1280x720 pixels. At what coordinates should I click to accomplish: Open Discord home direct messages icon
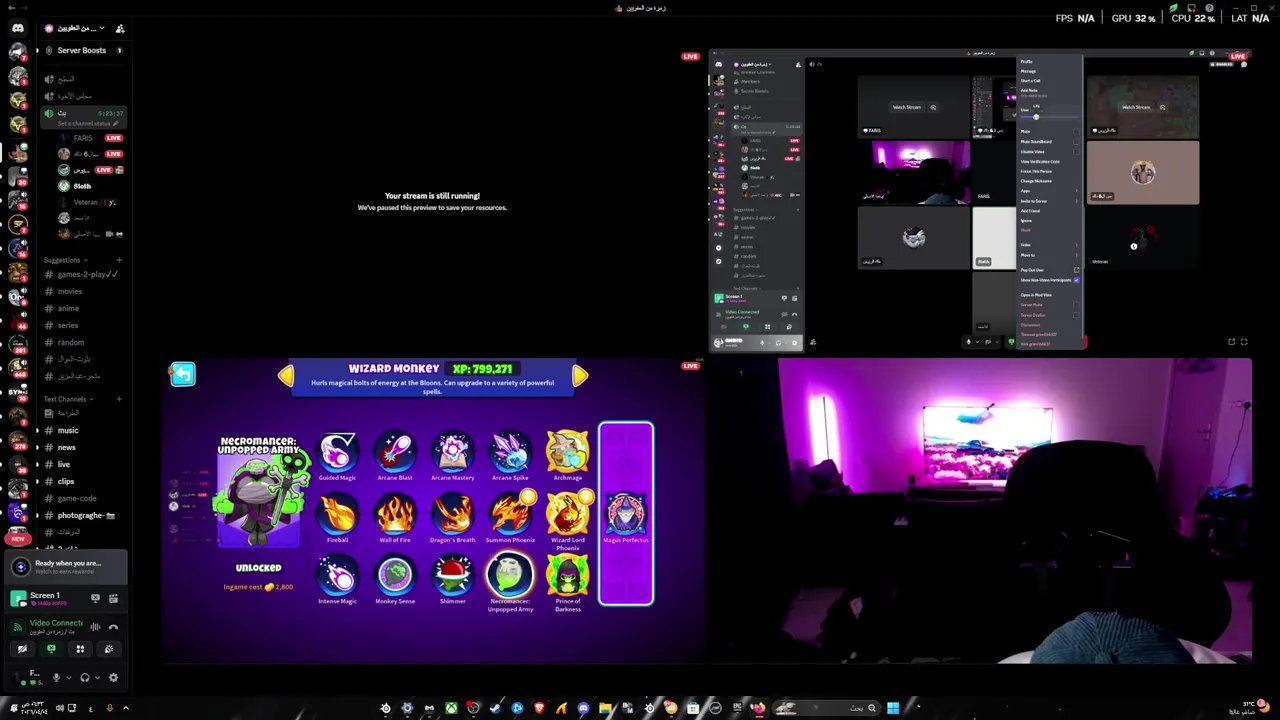click(17, 28)
